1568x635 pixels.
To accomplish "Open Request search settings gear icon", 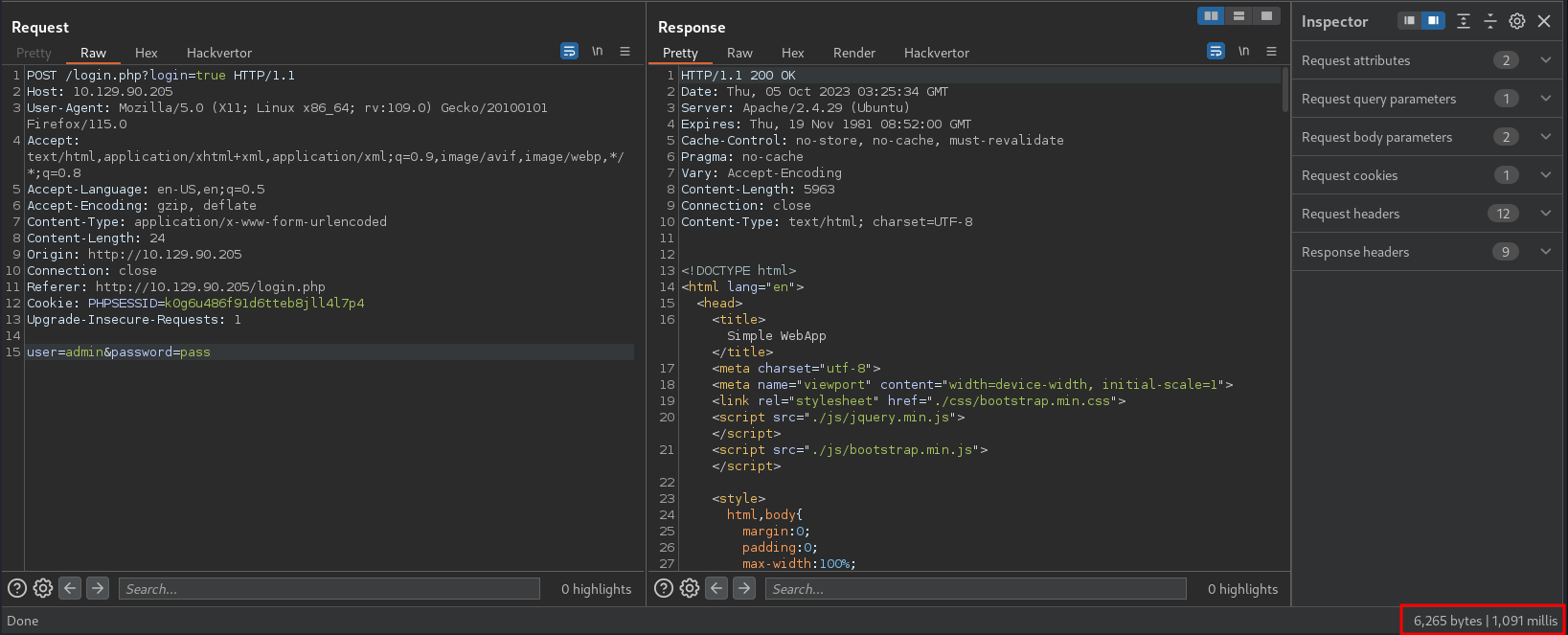I will (43, 588).
